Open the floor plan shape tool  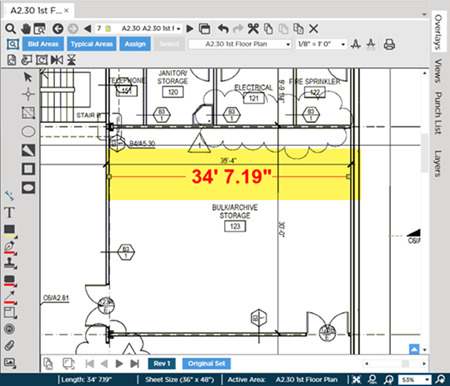(x=10, y=313)
